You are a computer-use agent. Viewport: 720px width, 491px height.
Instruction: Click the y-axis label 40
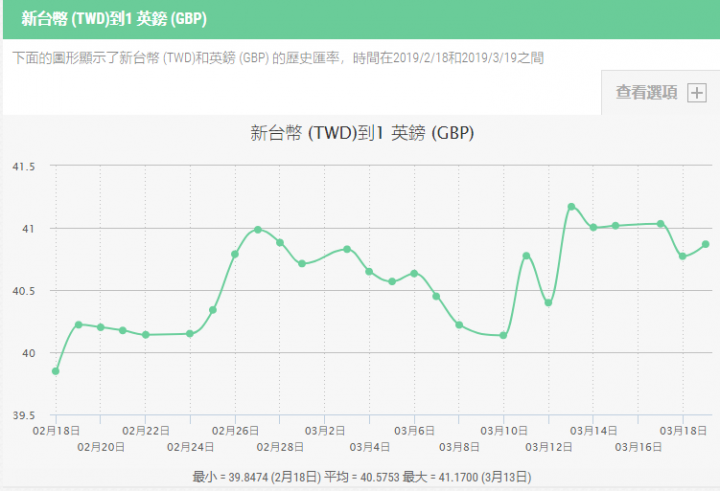(28, 353)
